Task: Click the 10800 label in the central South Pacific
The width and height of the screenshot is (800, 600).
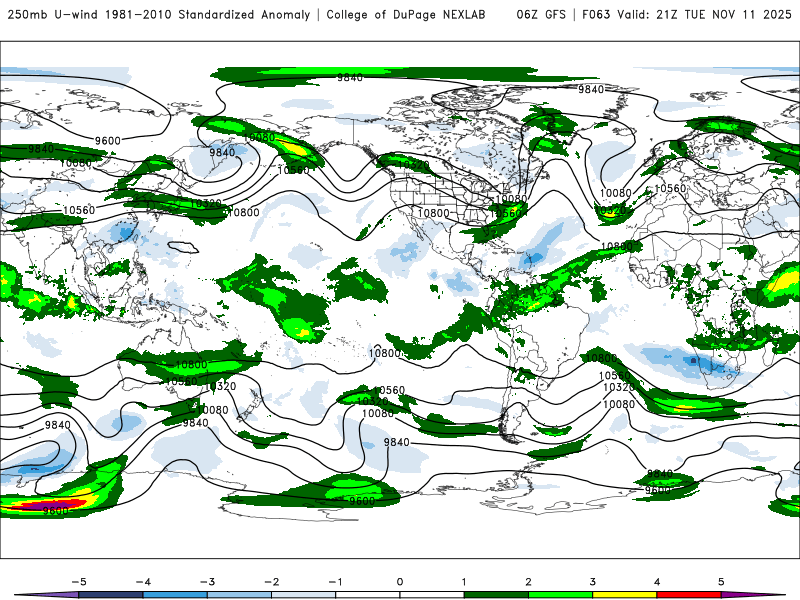Action: [385, 353]
